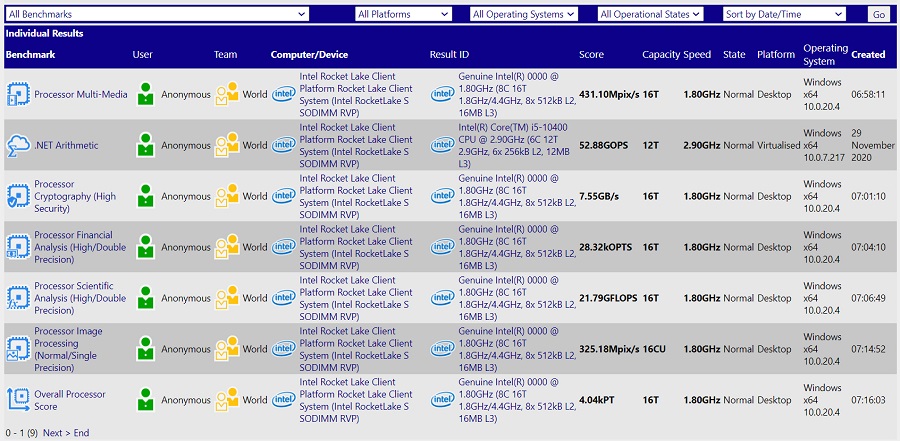Click Anonymous user icon in Overall Processor Score row
Viewport: 900px width, 441px height.
[146, 400]
